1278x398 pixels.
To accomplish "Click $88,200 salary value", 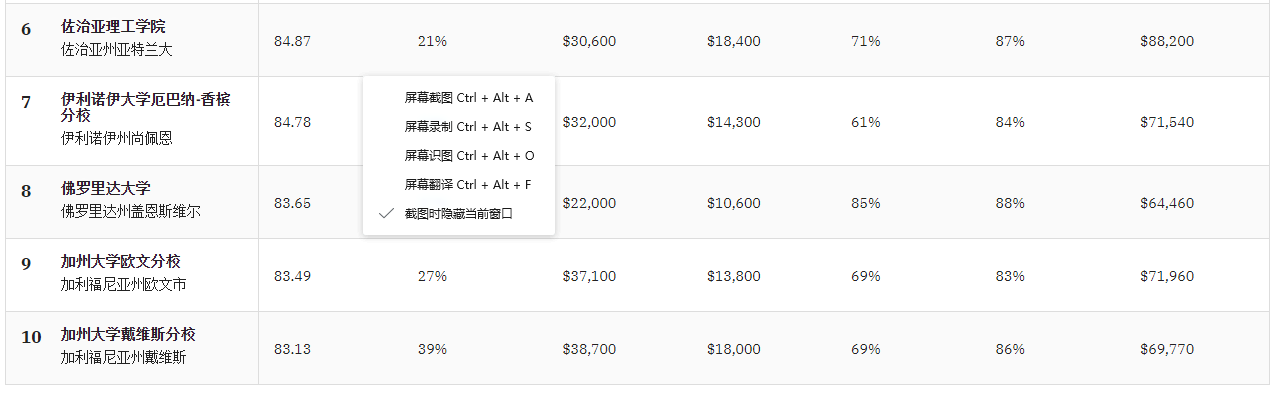I will tap(1167, 41).
